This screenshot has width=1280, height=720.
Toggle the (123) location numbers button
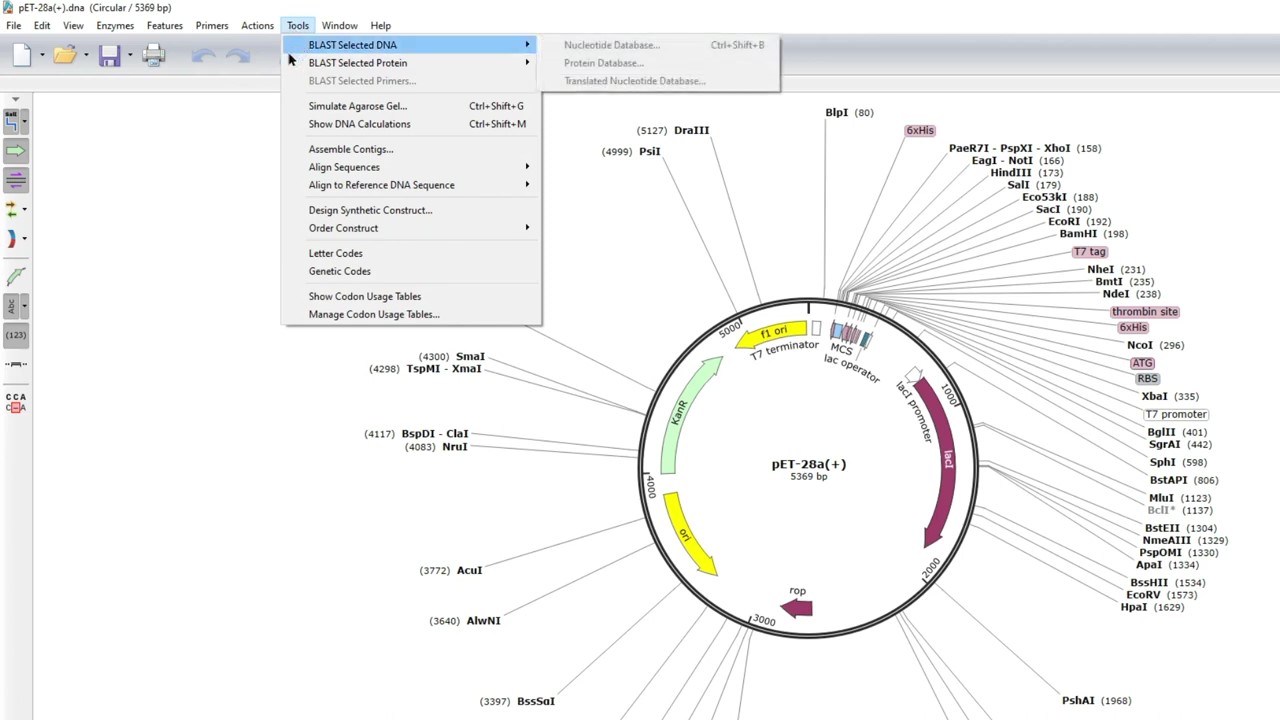click(x=15, y=335)
